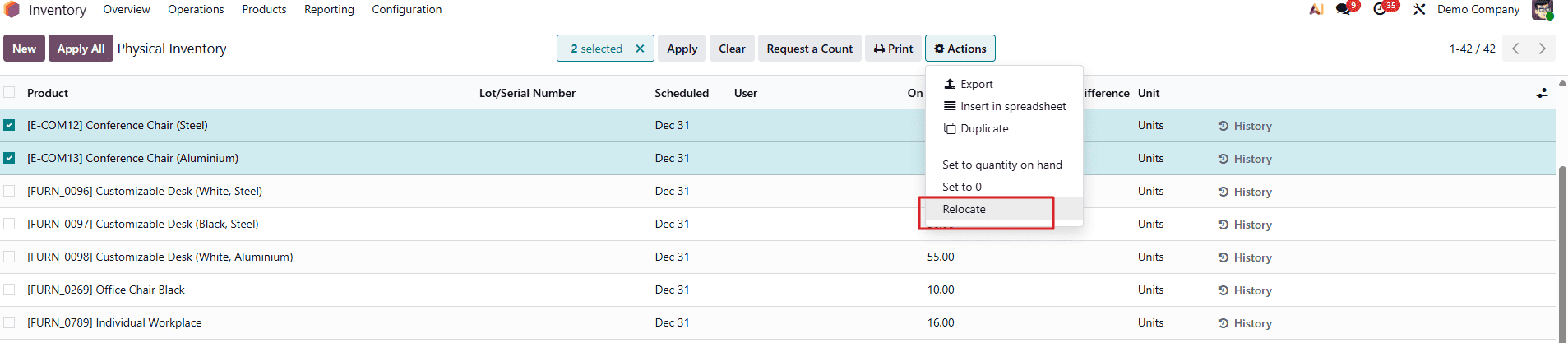Click Units cell in Individual Workplace row
Screen dimensions: 1568x343
pyautogui.click(x=1150, y=322)
